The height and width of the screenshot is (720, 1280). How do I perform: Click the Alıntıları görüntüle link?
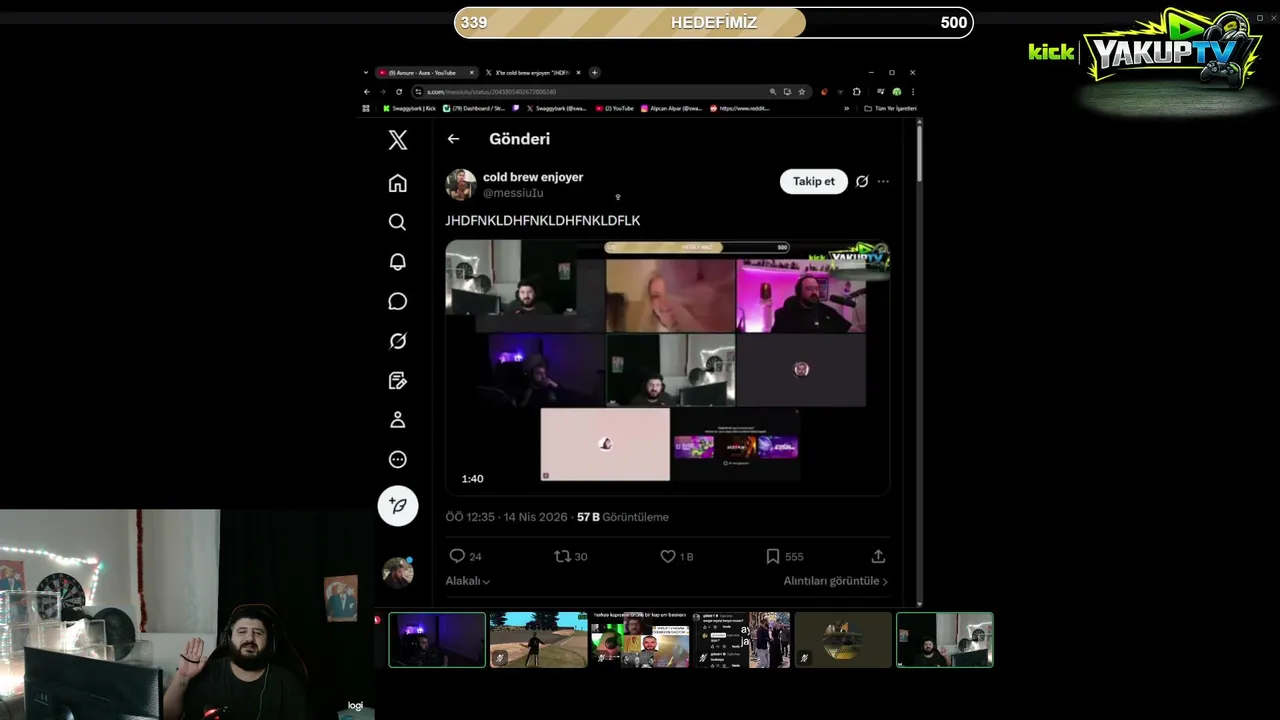point(835,581)
